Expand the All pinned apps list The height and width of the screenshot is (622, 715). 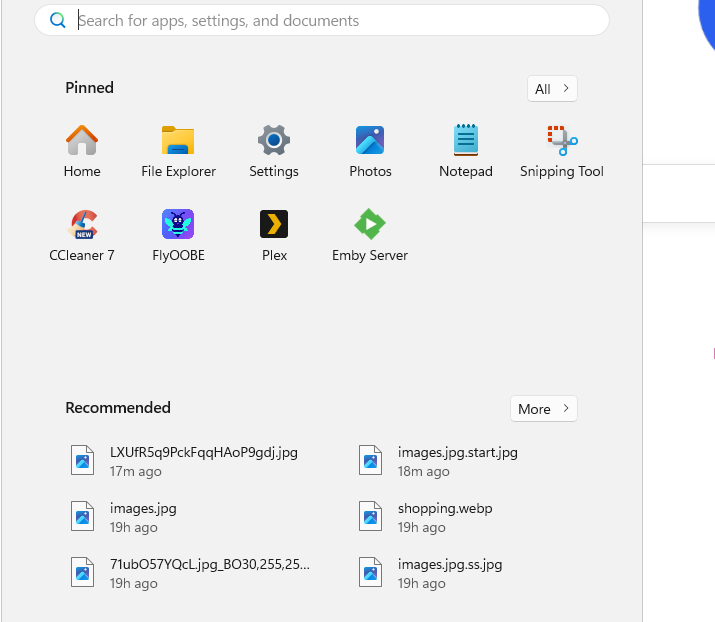pyautogui.click(x=552, y=89)
